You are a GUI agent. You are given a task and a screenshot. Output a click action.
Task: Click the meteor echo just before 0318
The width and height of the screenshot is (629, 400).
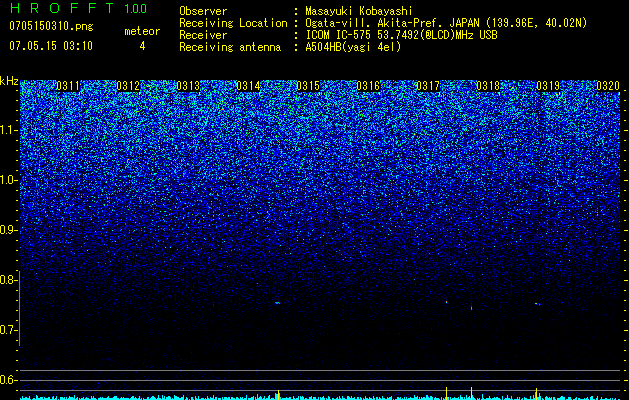471,308
